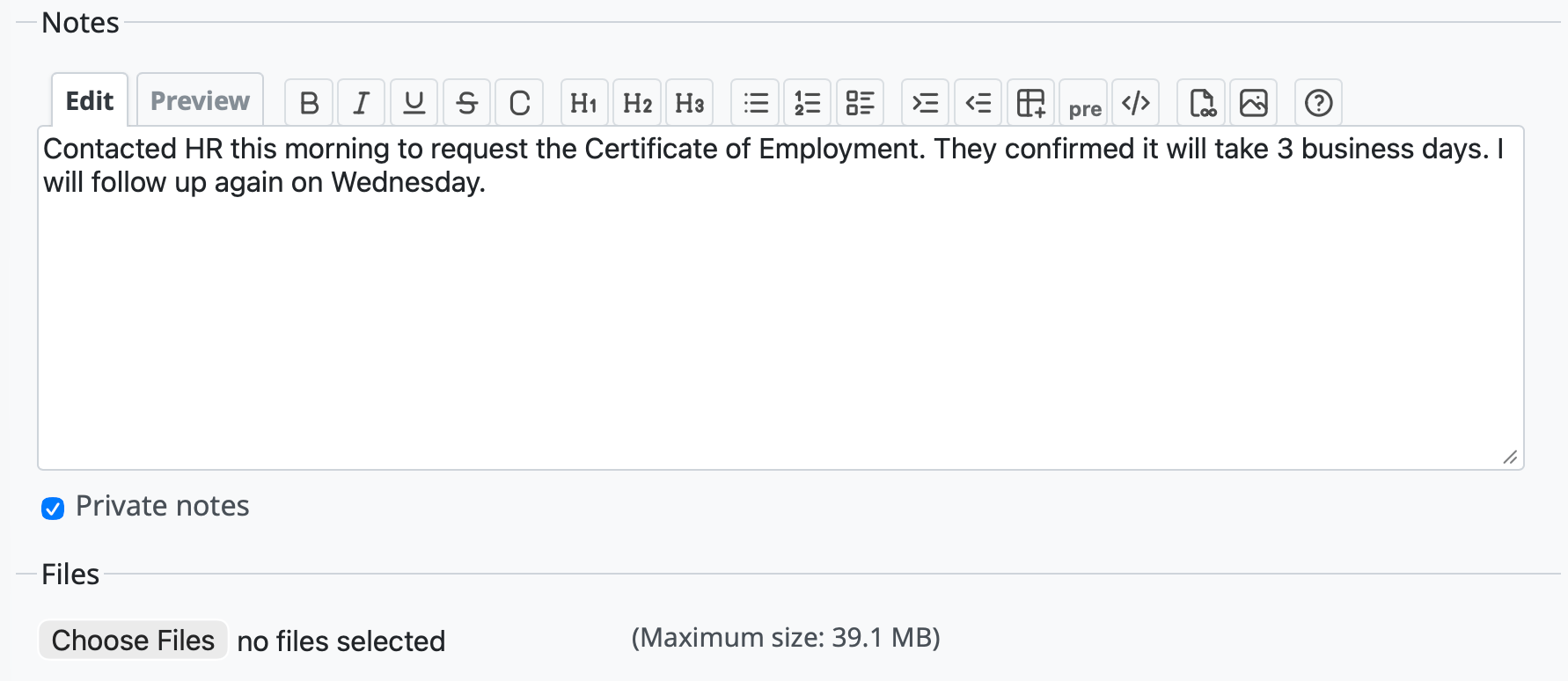
Task: Format text as inline code
Action: [x=519, y=102]
